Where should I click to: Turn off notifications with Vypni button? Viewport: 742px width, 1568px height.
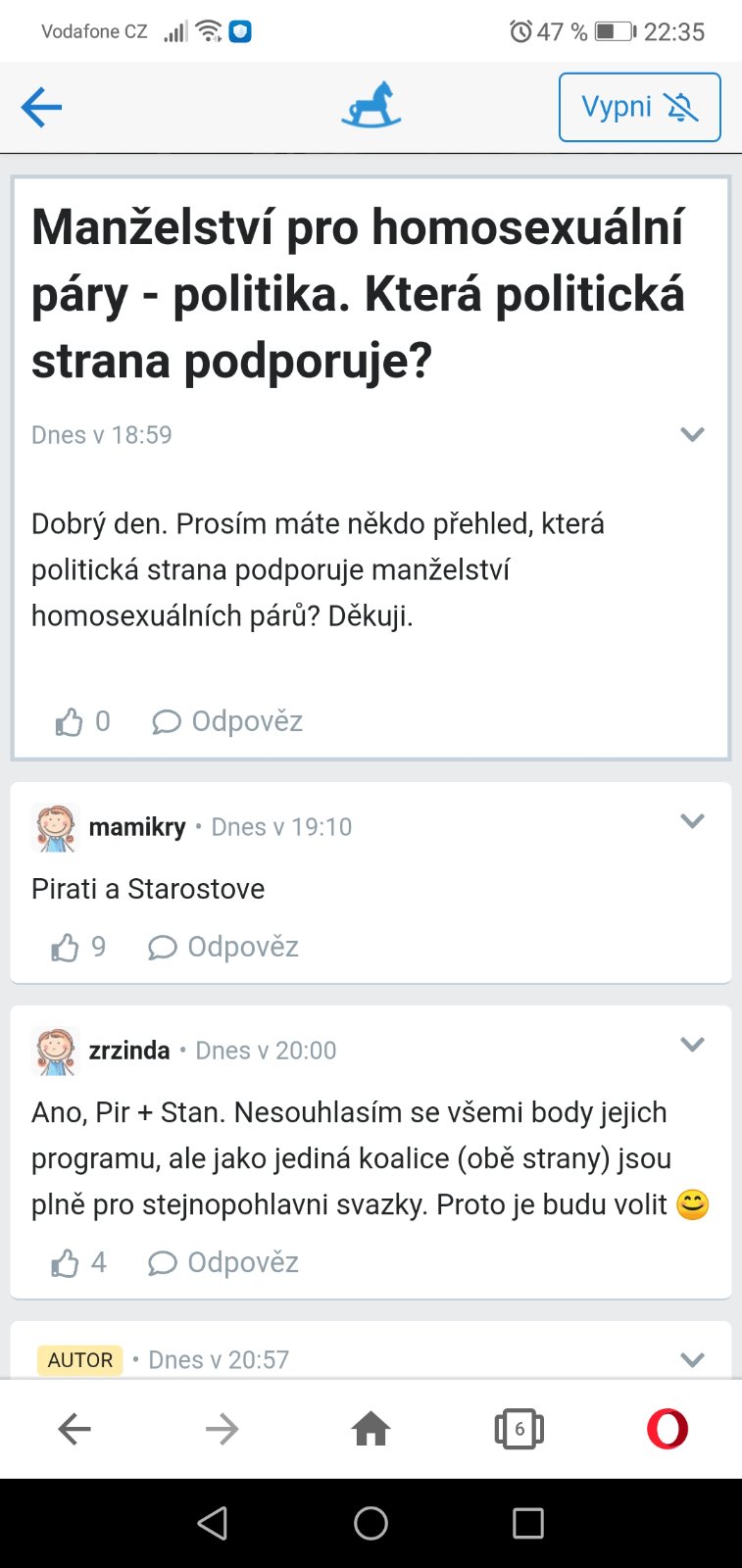coord(639,107)
